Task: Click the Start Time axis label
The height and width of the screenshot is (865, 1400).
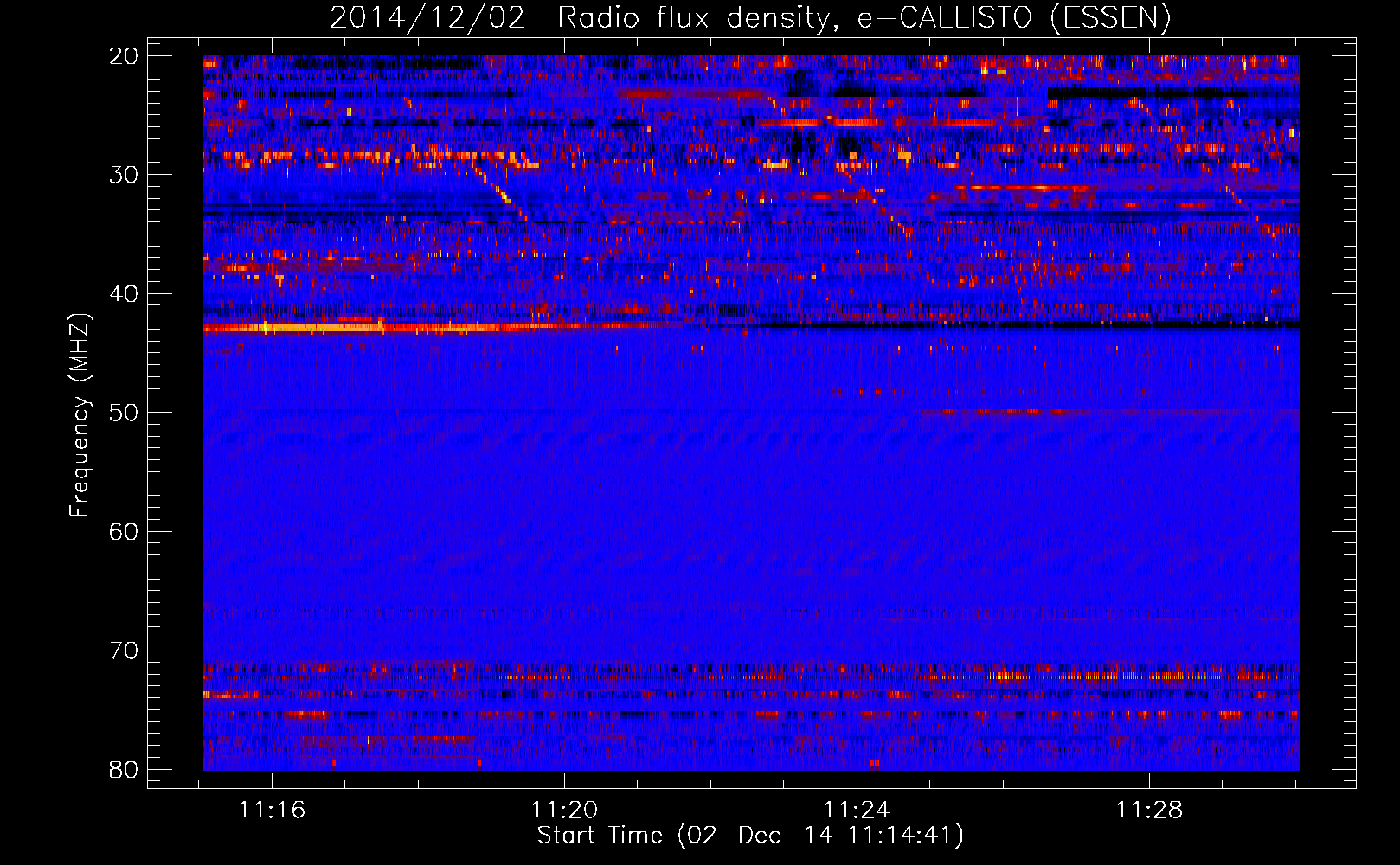Action: click(x=750, y=835)
